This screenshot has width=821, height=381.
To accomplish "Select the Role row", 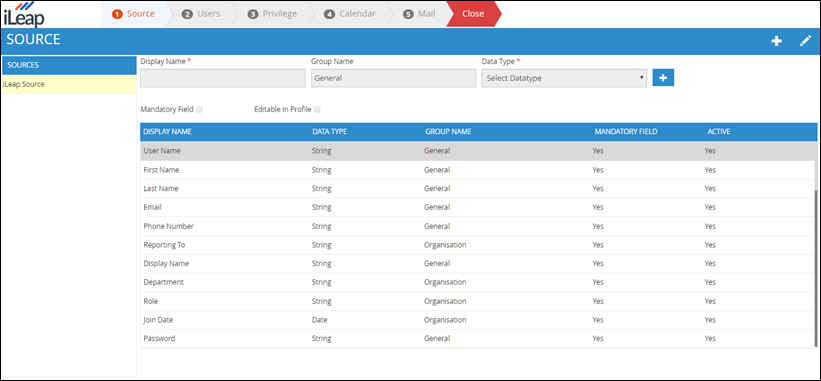I will 479,301.
